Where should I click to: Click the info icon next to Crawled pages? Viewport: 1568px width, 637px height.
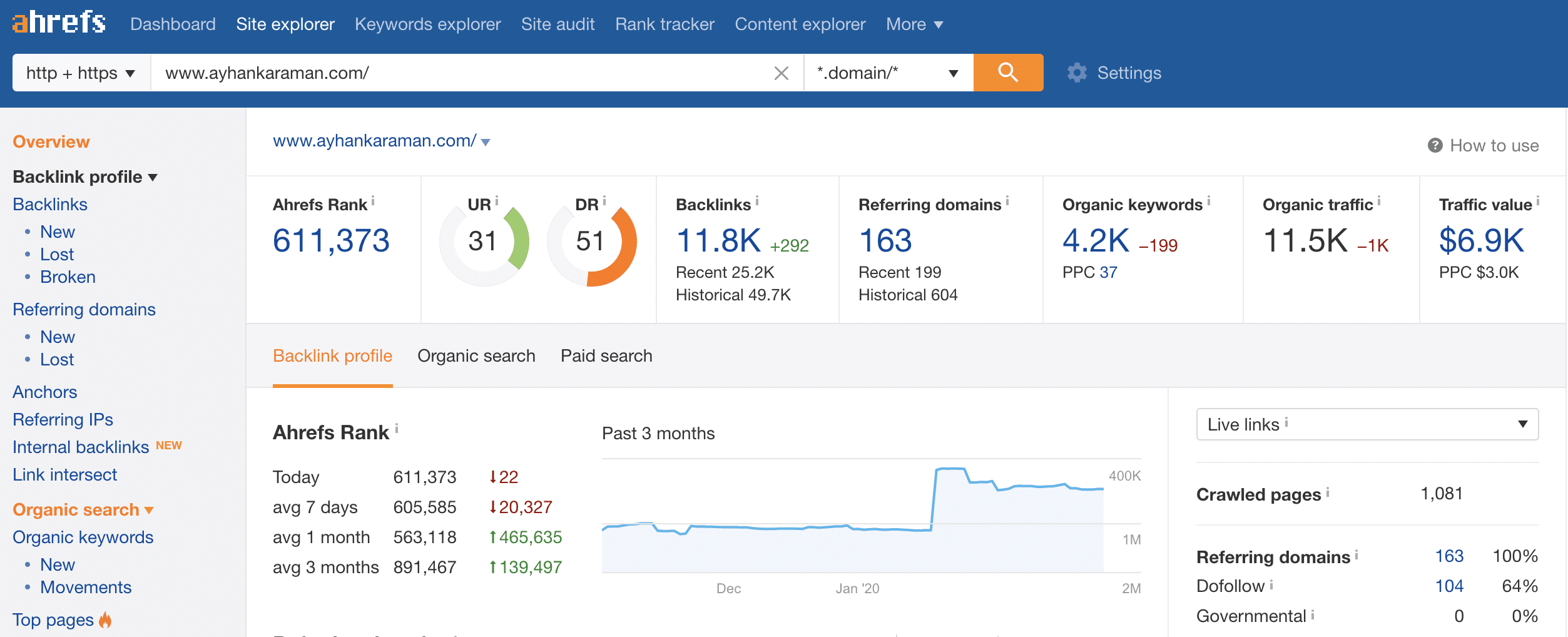coord(1328,492)
